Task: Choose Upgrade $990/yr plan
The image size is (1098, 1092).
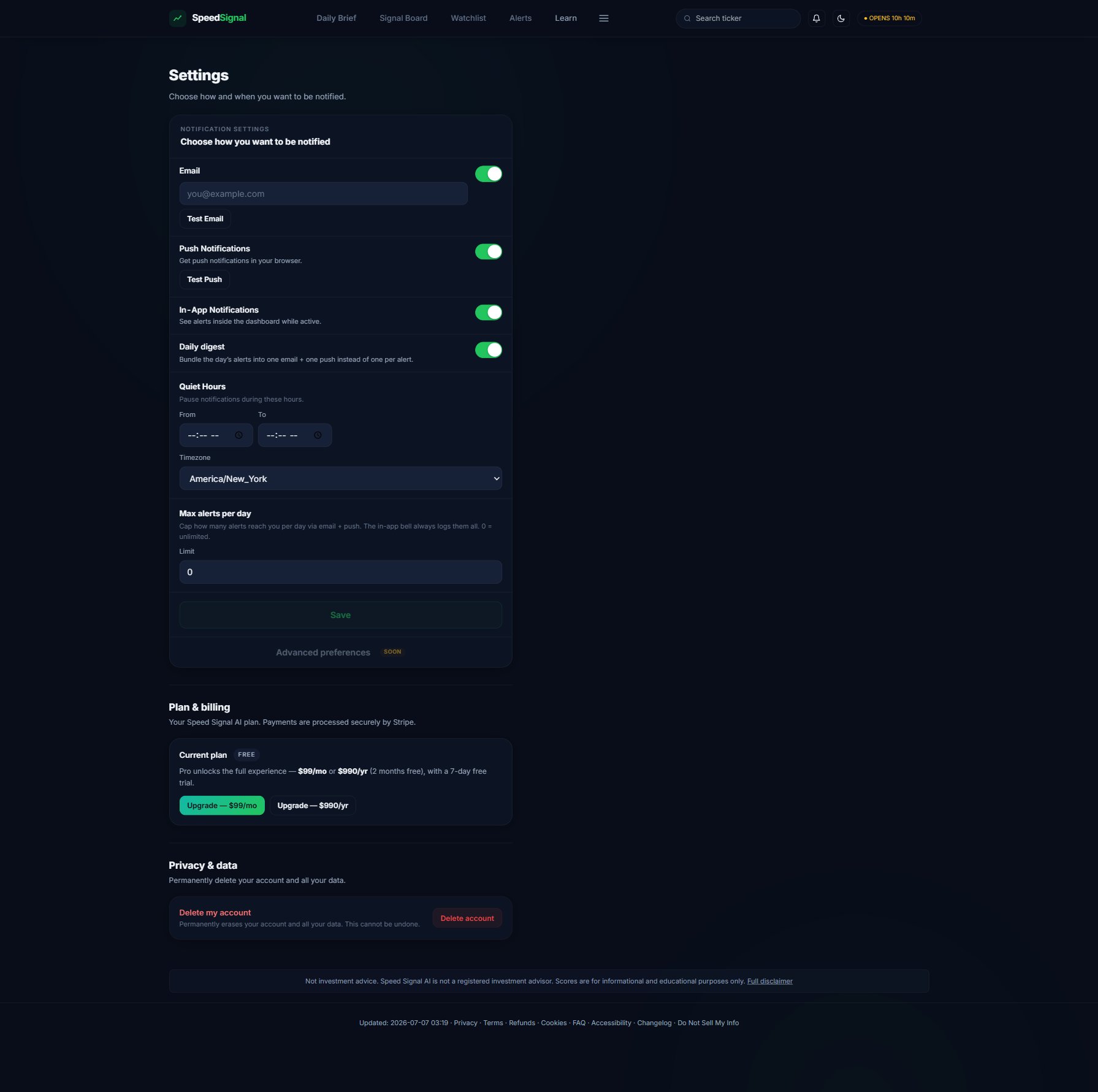Action: (313, 806)
